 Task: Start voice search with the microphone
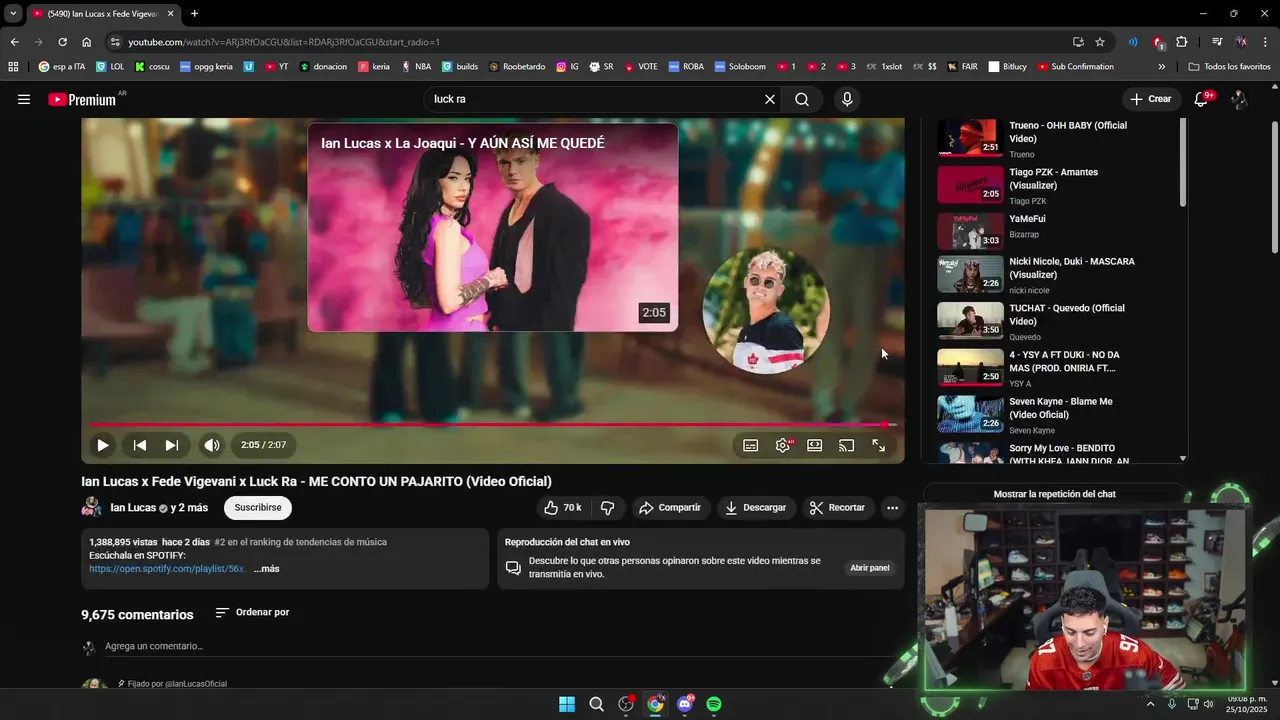(x=847, y=99)
